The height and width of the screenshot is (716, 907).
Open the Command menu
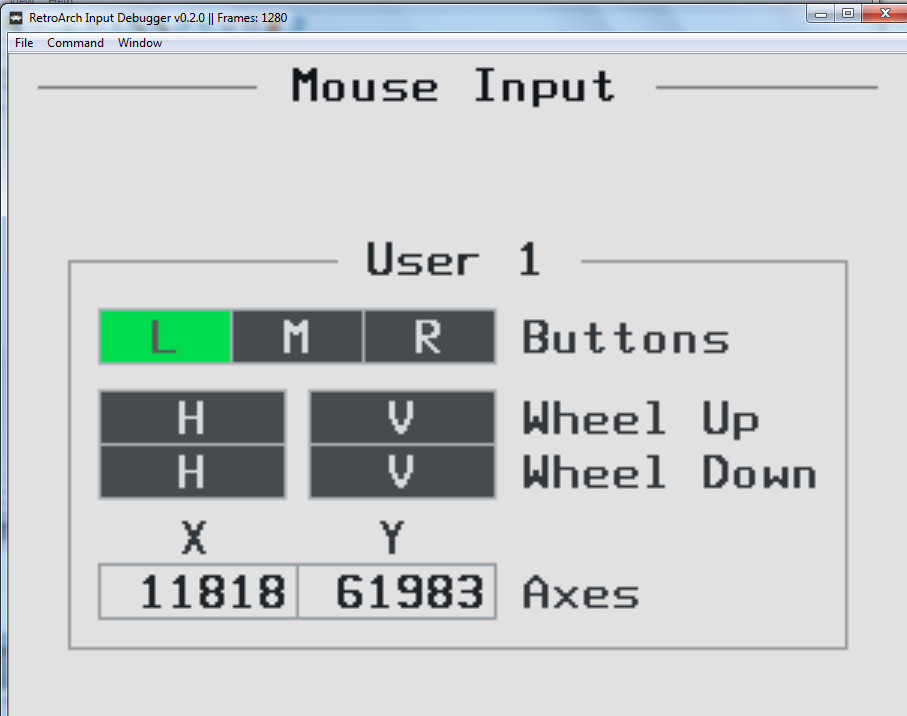[x=75, y=43]
